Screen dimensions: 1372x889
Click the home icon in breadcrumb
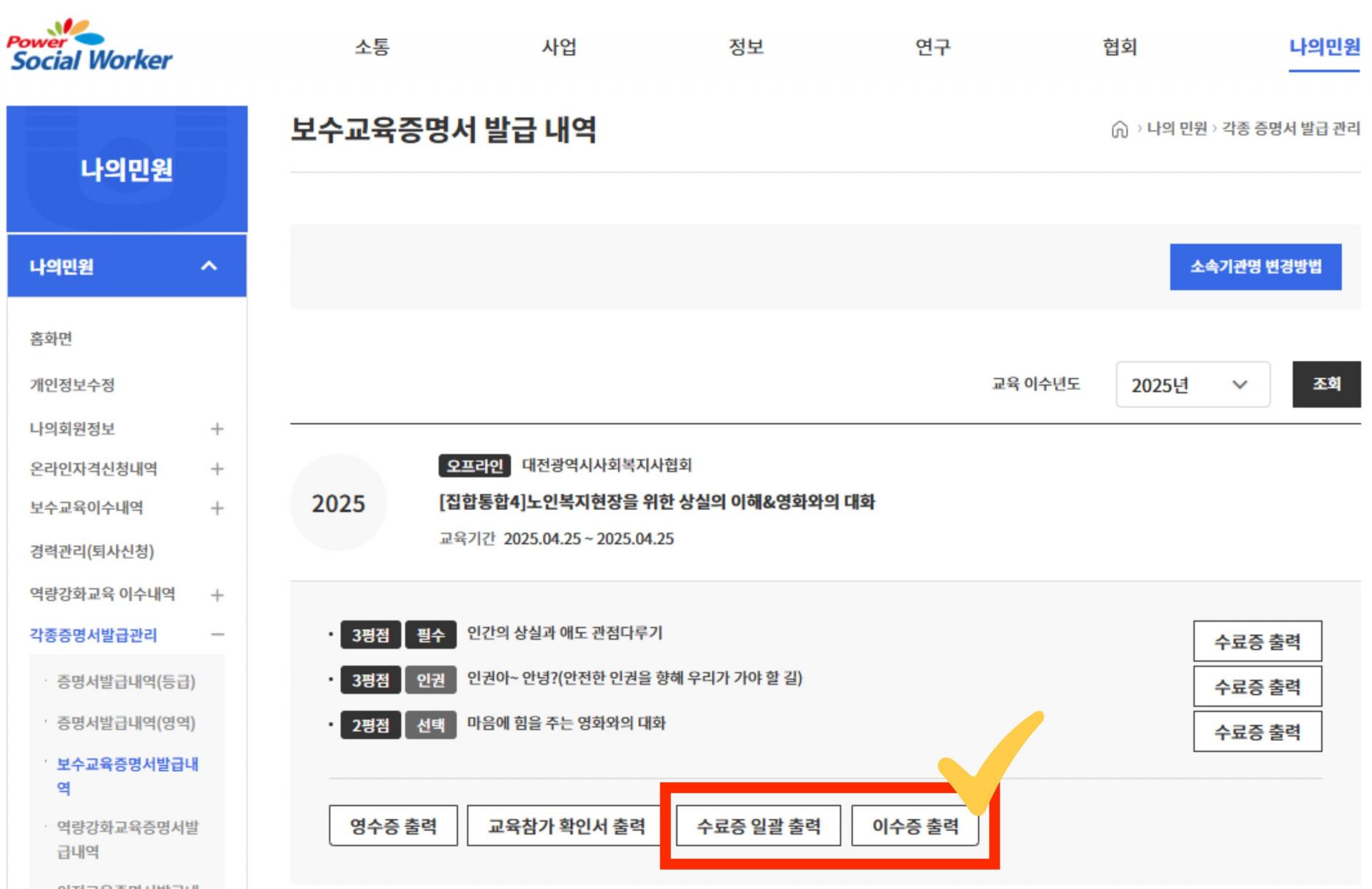[1119, 129]
